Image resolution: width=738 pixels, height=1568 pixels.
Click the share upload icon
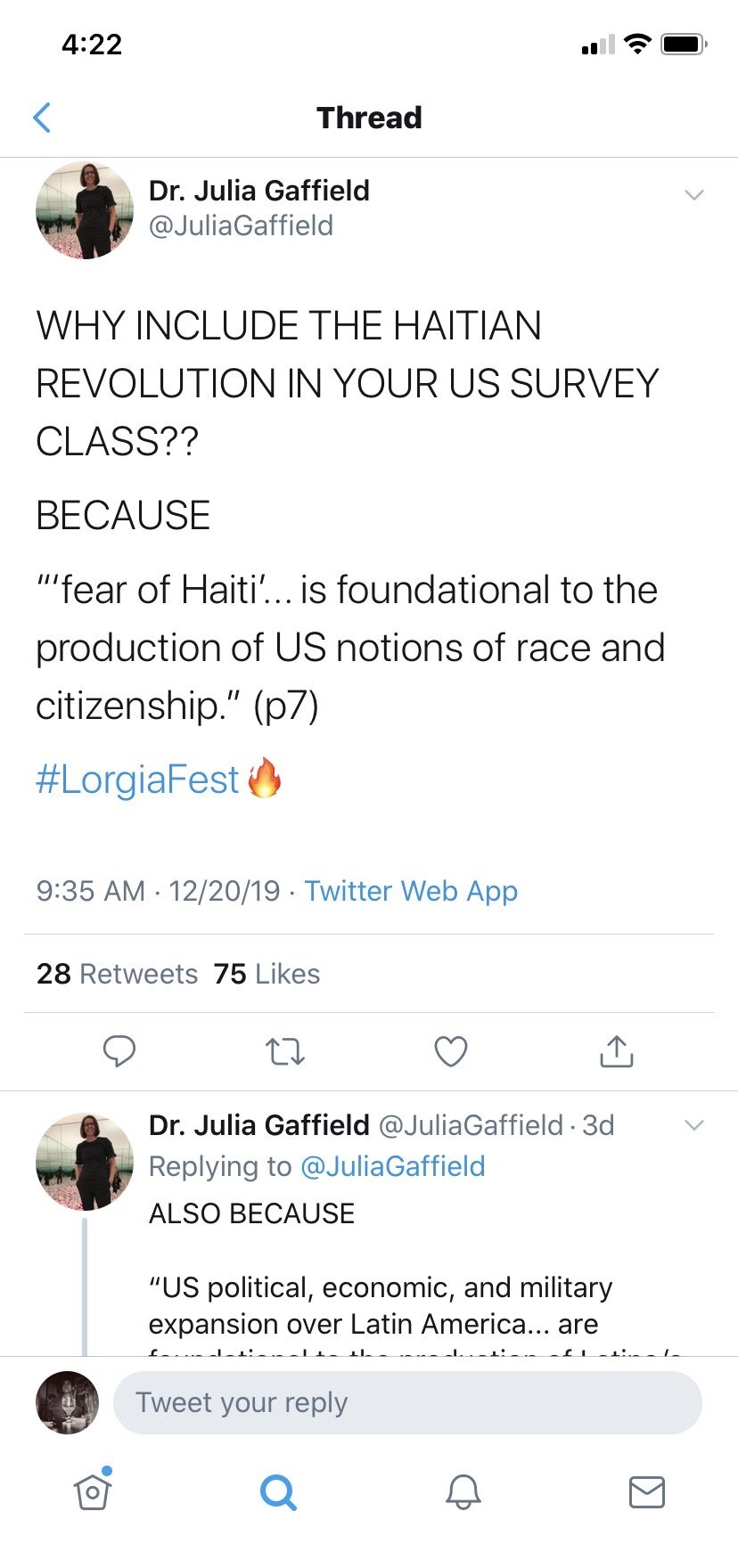pyautogui.click(x=617, y=1051)
